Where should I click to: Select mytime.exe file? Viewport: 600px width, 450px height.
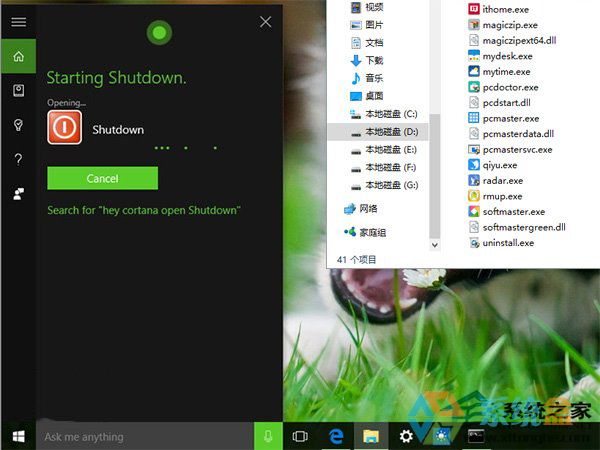(499, 72)
